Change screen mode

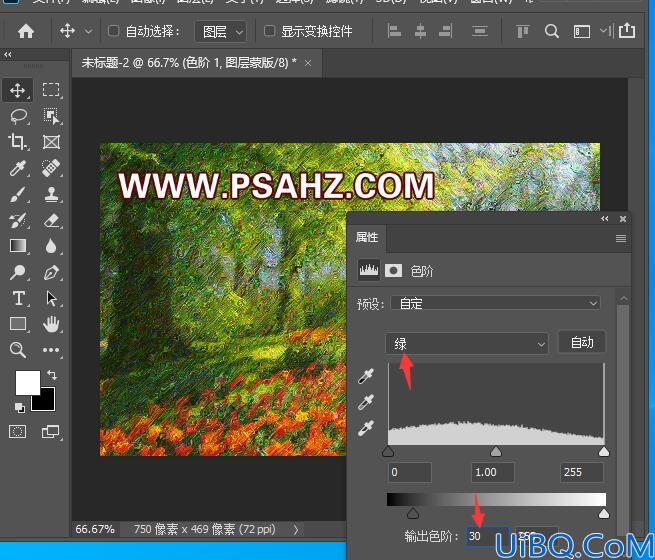(x=51, y=431)
